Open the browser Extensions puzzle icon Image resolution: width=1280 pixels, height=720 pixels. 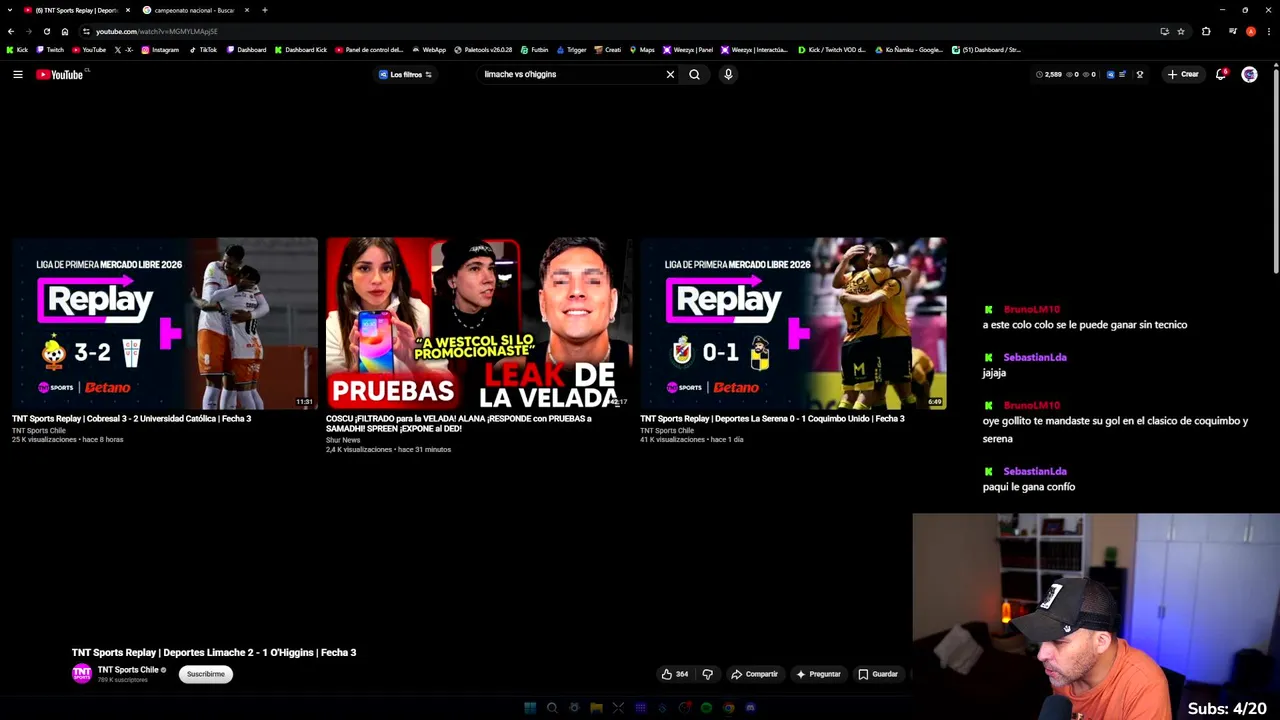(x=1206, y=31)
